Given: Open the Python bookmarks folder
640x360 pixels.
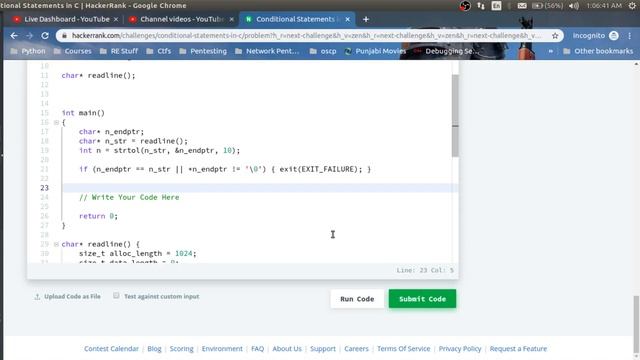Looking at the screenshot, I should 28,51.
